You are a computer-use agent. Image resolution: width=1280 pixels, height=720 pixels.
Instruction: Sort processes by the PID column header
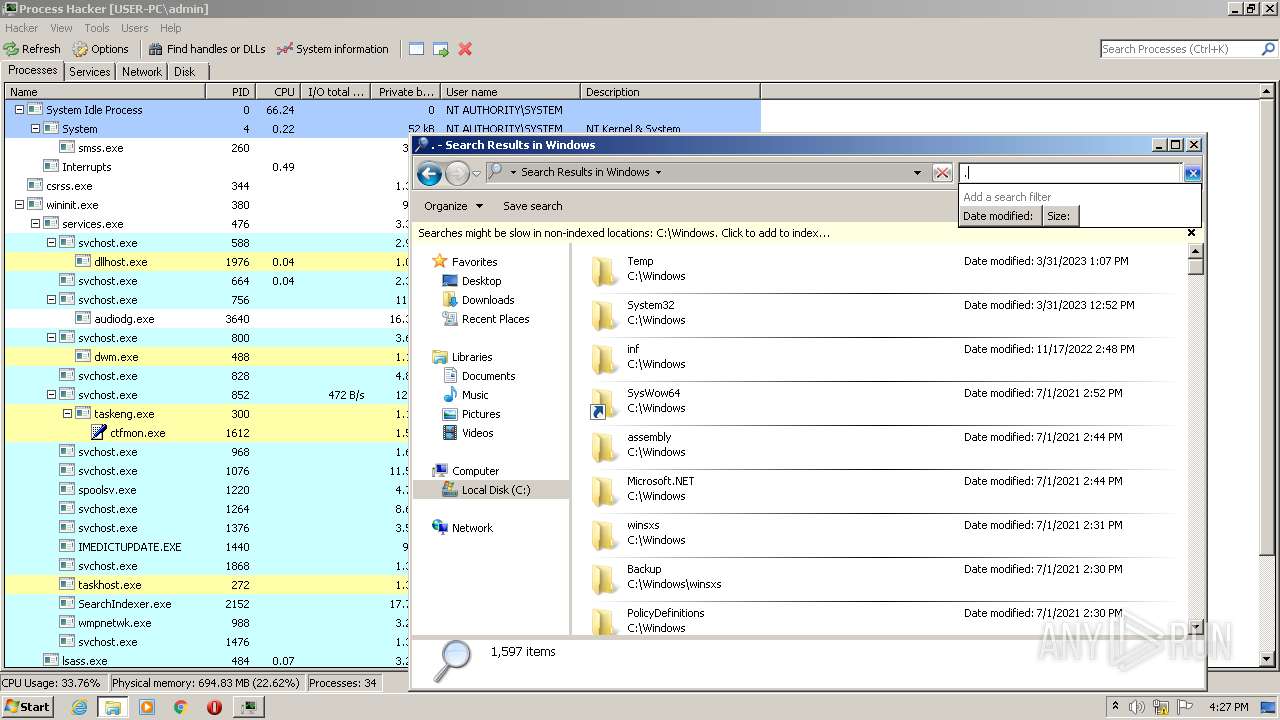tap(231, 92)
